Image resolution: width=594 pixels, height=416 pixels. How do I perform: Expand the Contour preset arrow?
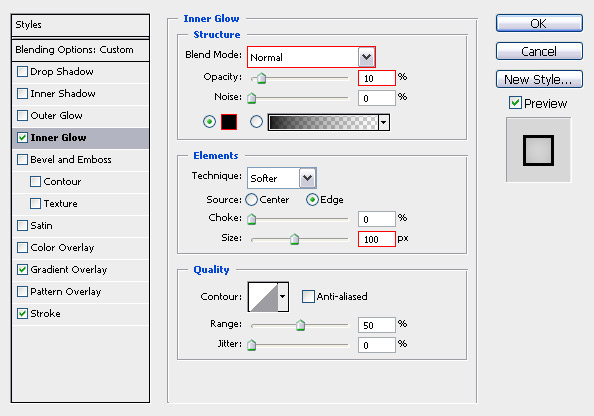tap(283, 297)
